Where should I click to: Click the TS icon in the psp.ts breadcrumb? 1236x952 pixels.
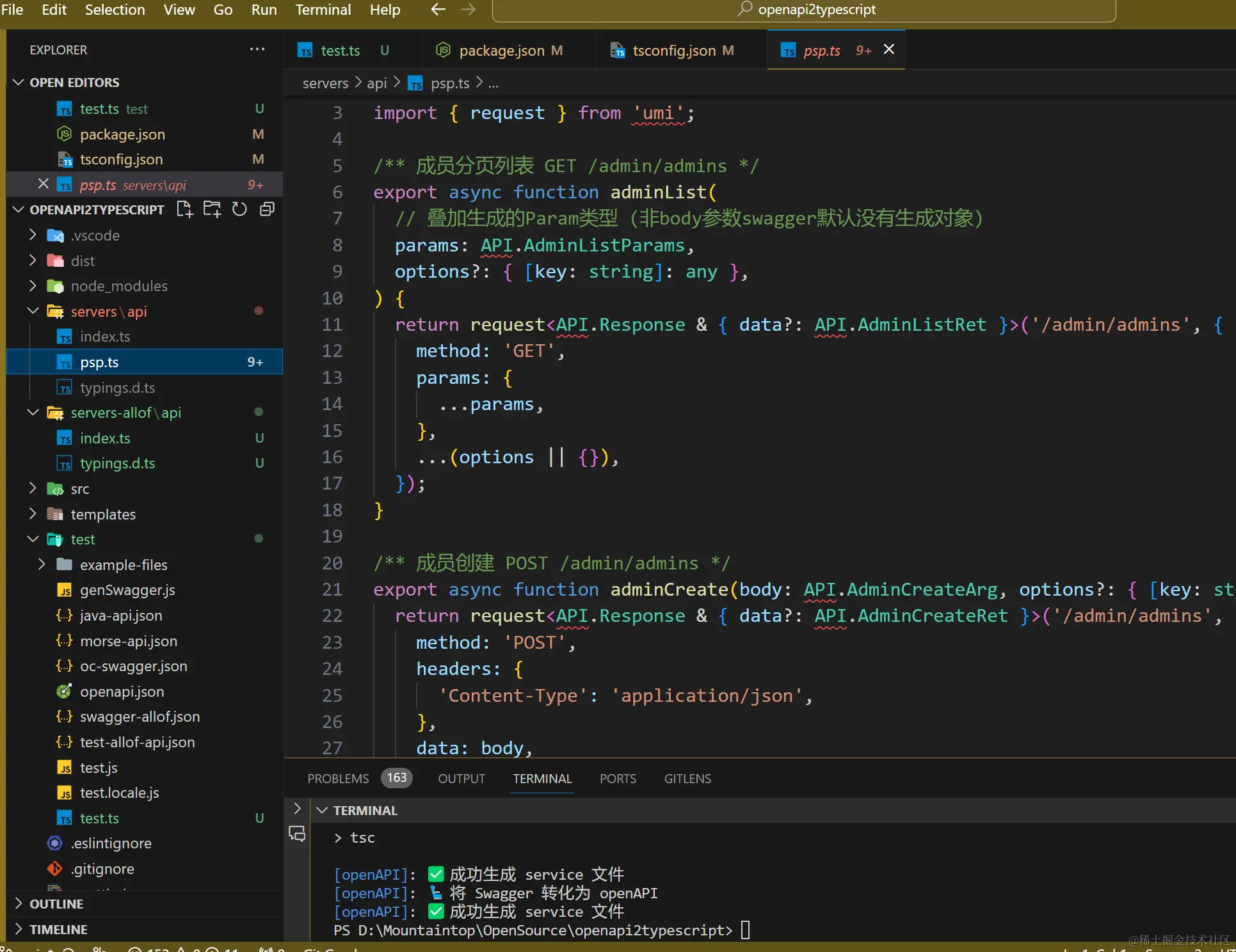pyautogui.click(x=415, y=84)
